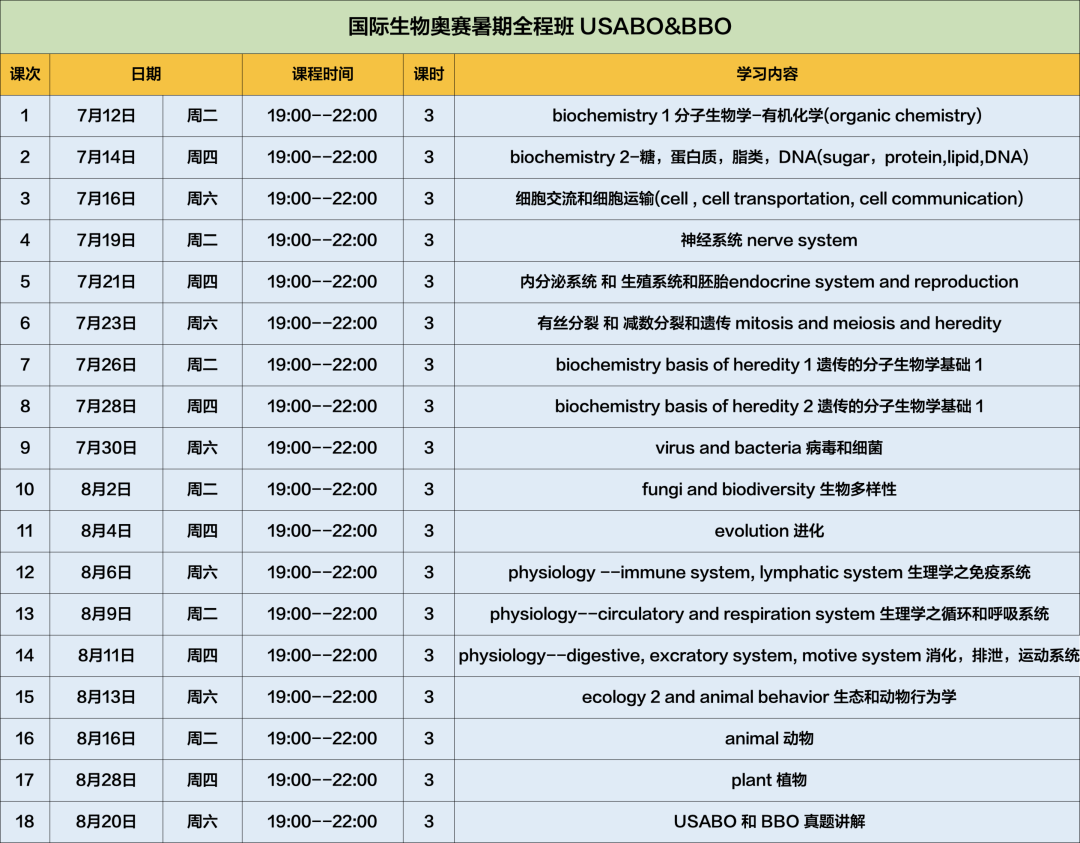This screenshot has width=1080, height=843.
Task: Click the date cell 8月2日
Action: (x=106, y=490)
